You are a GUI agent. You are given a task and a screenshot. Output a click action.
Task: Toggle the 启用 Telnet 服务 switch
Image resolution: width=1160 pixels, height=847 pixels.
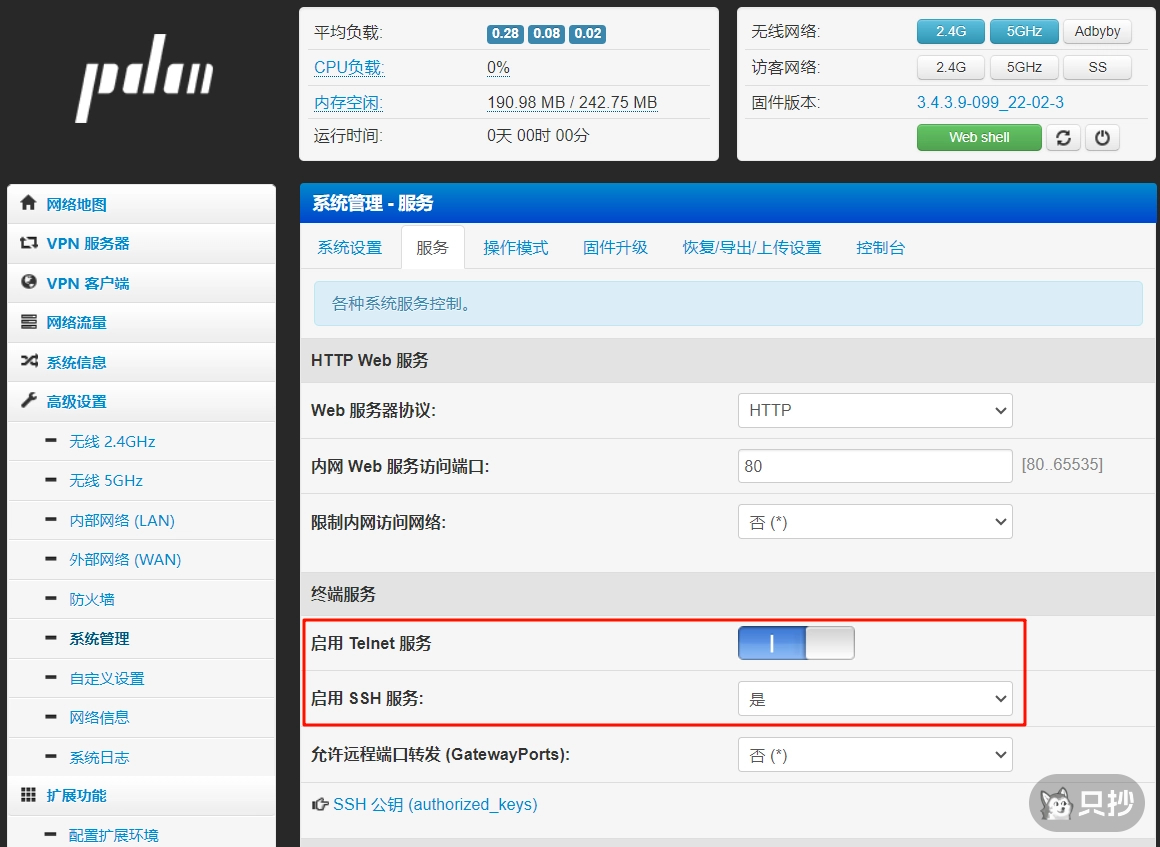(796, 643)
